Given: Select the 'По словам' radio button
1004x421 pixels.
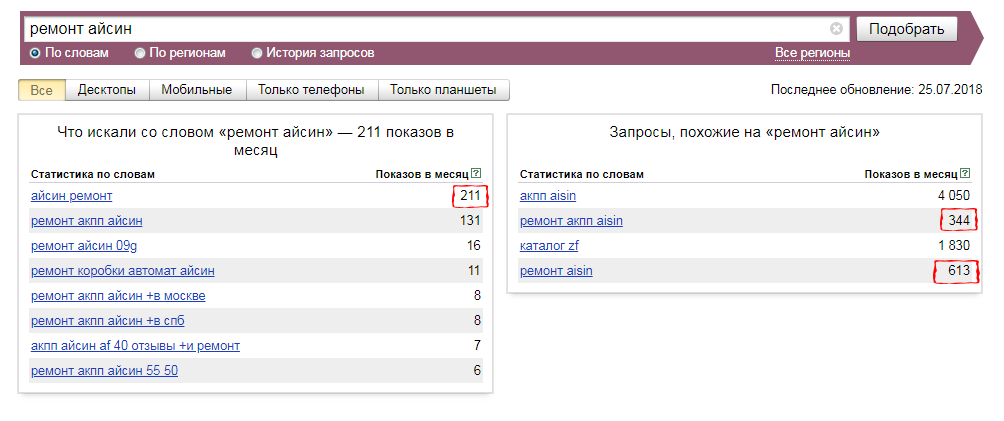Looking at the screenshot, I should click(35, 53).
